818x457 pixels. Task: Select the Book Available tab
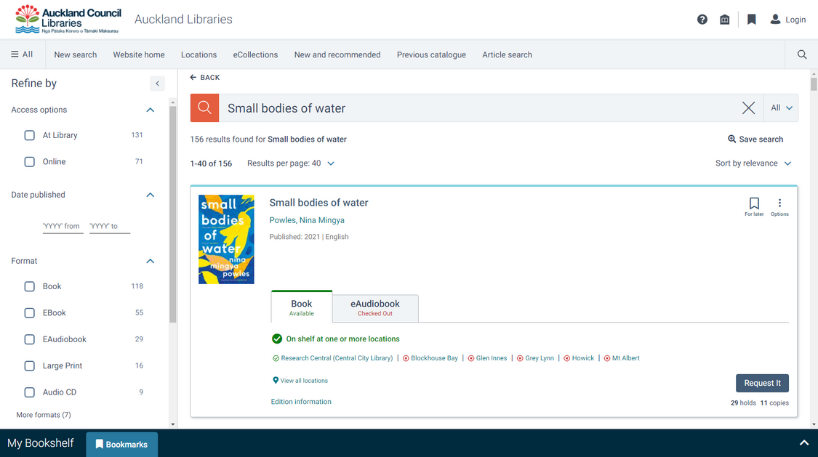click(x=302, y=307)
